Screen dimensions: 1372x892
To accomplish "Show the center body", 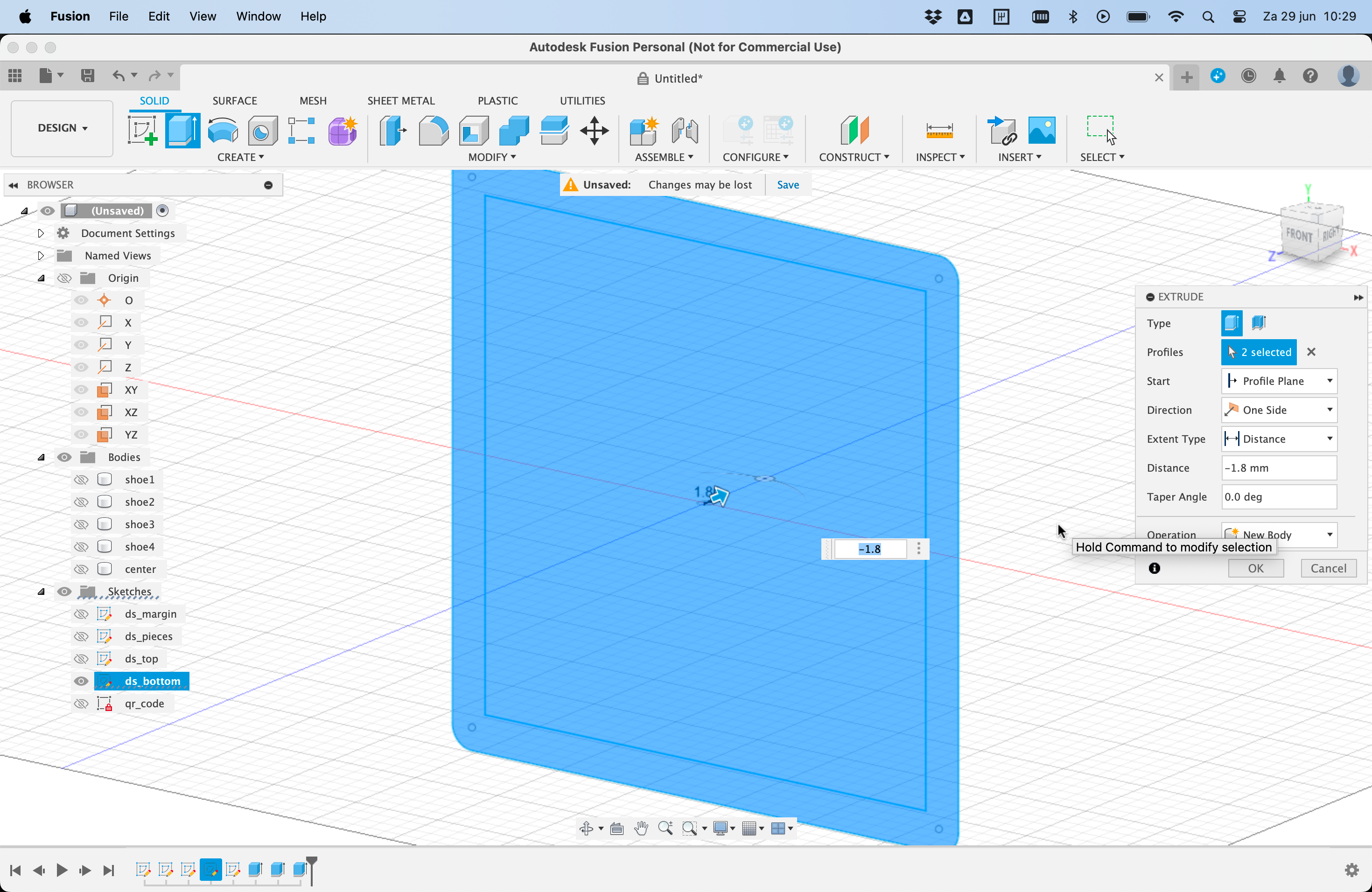I will point(81,569).
